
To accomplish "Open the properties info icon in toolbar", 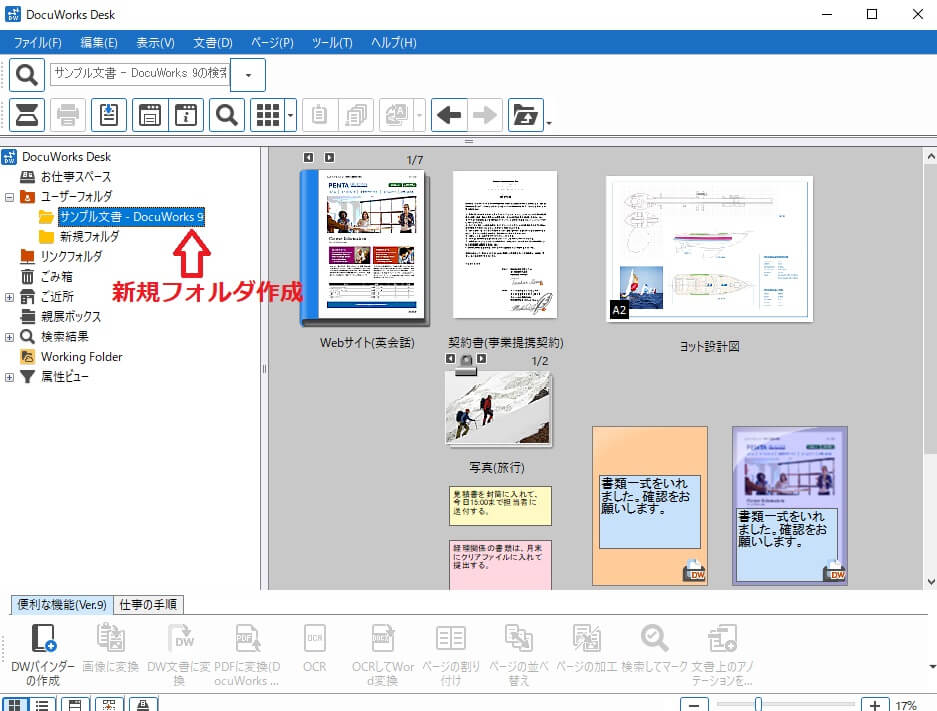I will [185, 115].
